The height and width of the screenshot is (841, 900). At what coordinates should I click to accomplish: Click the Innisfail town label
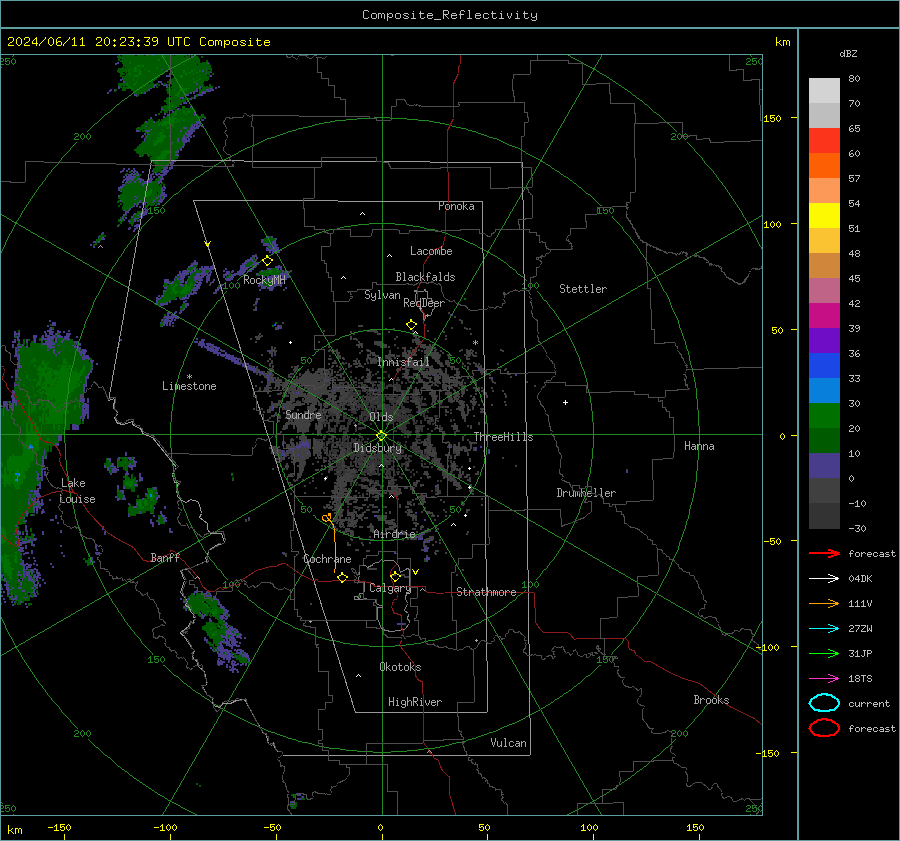coord(404,362)
